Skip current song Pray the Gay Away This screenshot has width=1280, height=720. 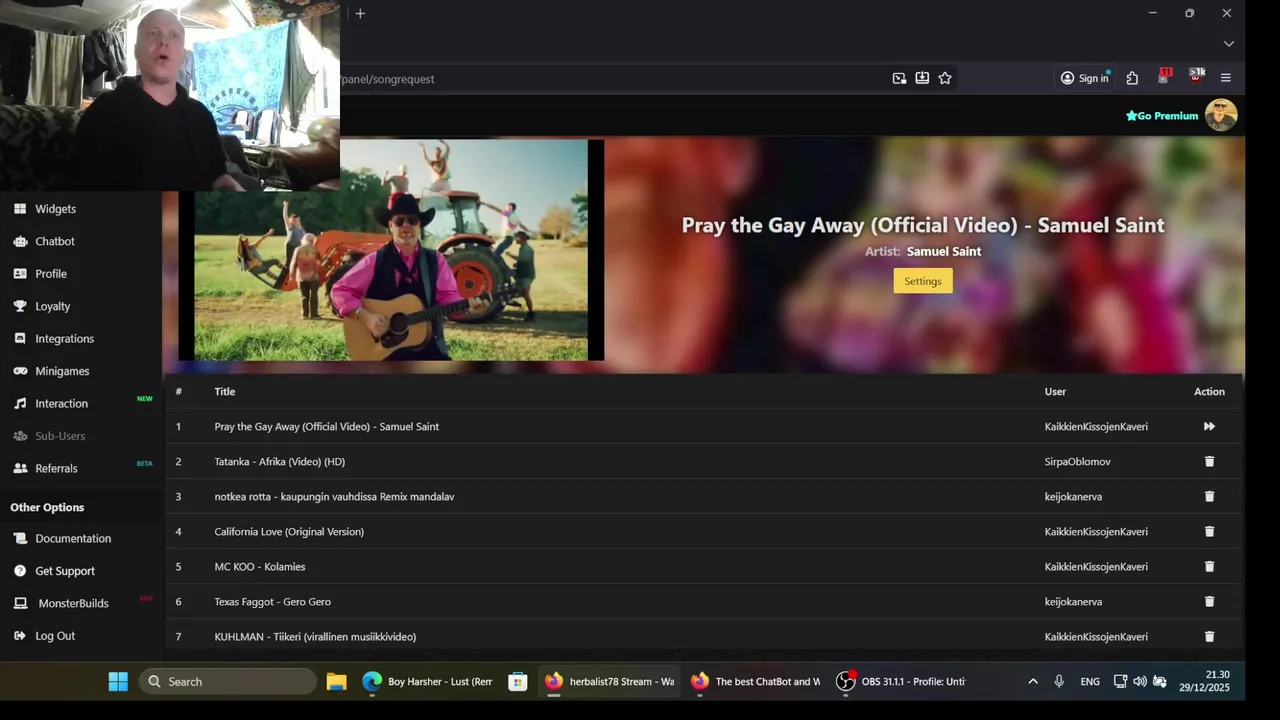[1209, 426]
